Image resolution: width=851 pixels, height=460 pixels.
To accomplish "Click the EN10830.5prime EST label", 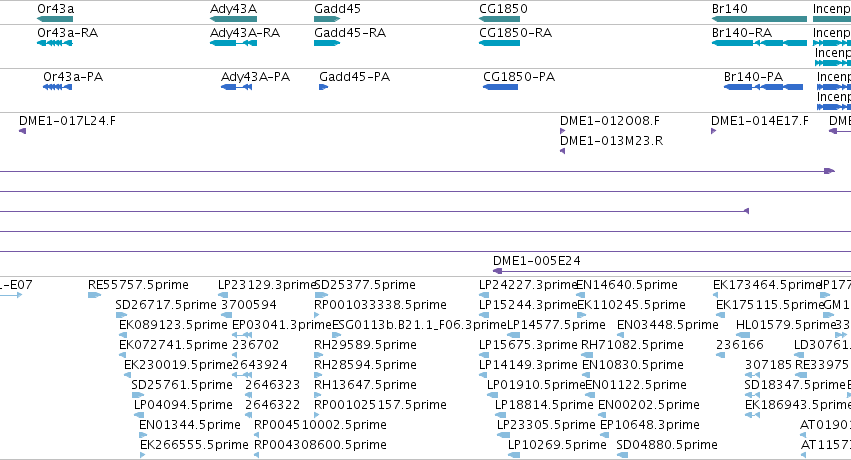I will [632, 365].
